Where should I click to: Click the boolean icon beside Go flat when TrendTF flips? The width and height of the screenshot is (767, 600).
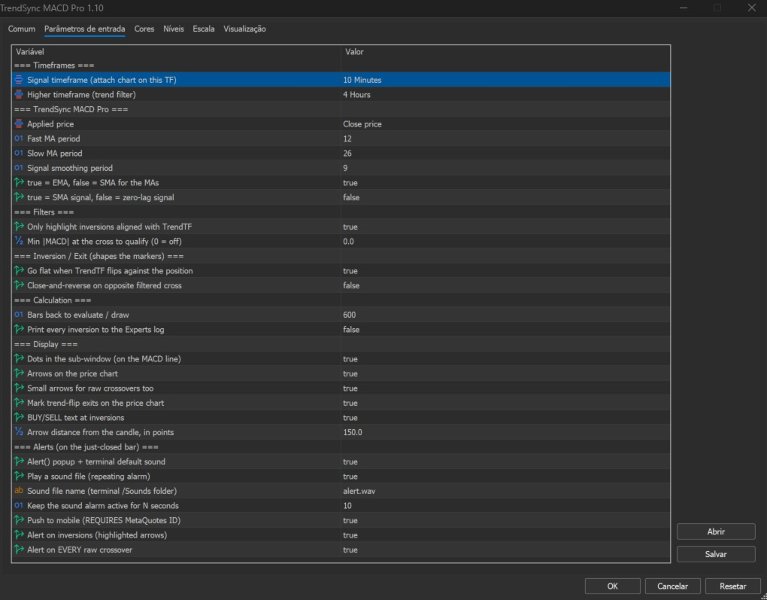[x=19, y=270]
